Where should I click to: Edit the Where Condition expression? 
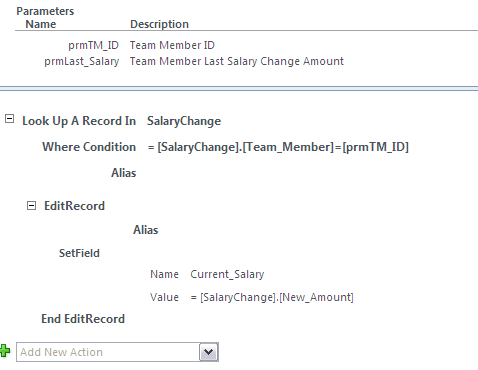pos(278,147)
